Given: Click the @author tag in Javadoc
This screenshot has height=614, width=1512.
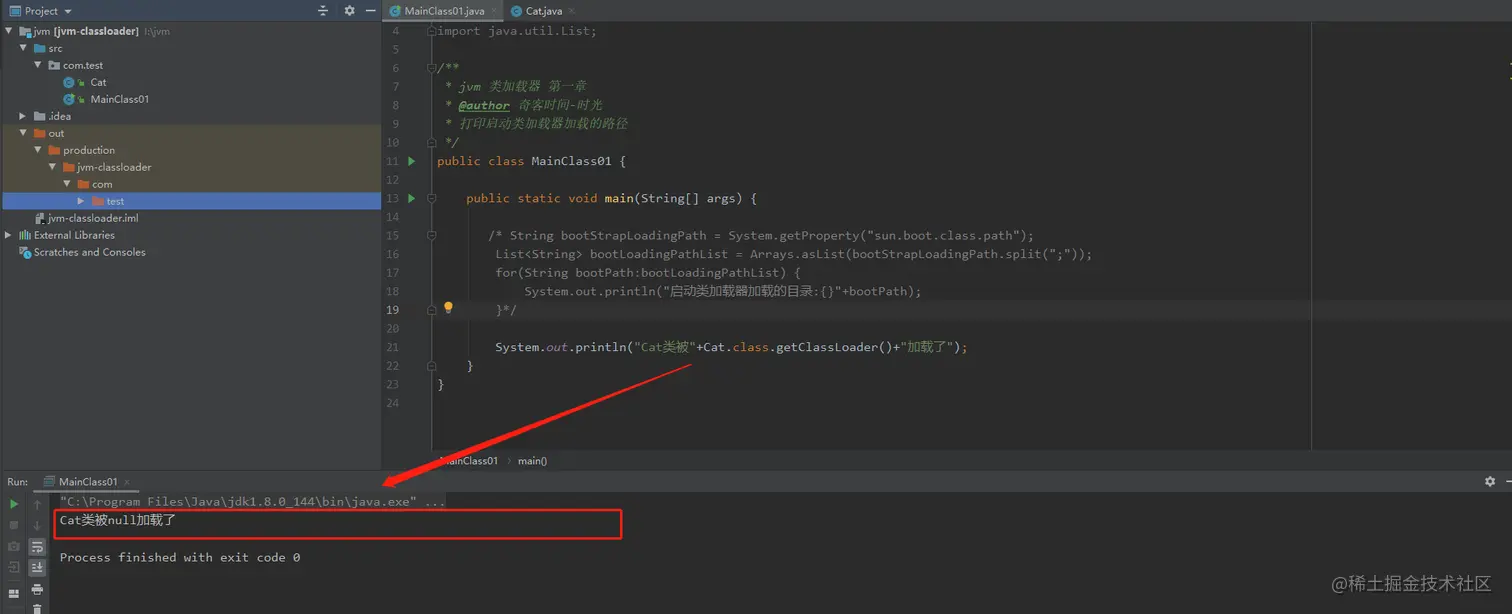Looking at the screenshot, I should tap(484, 105).
